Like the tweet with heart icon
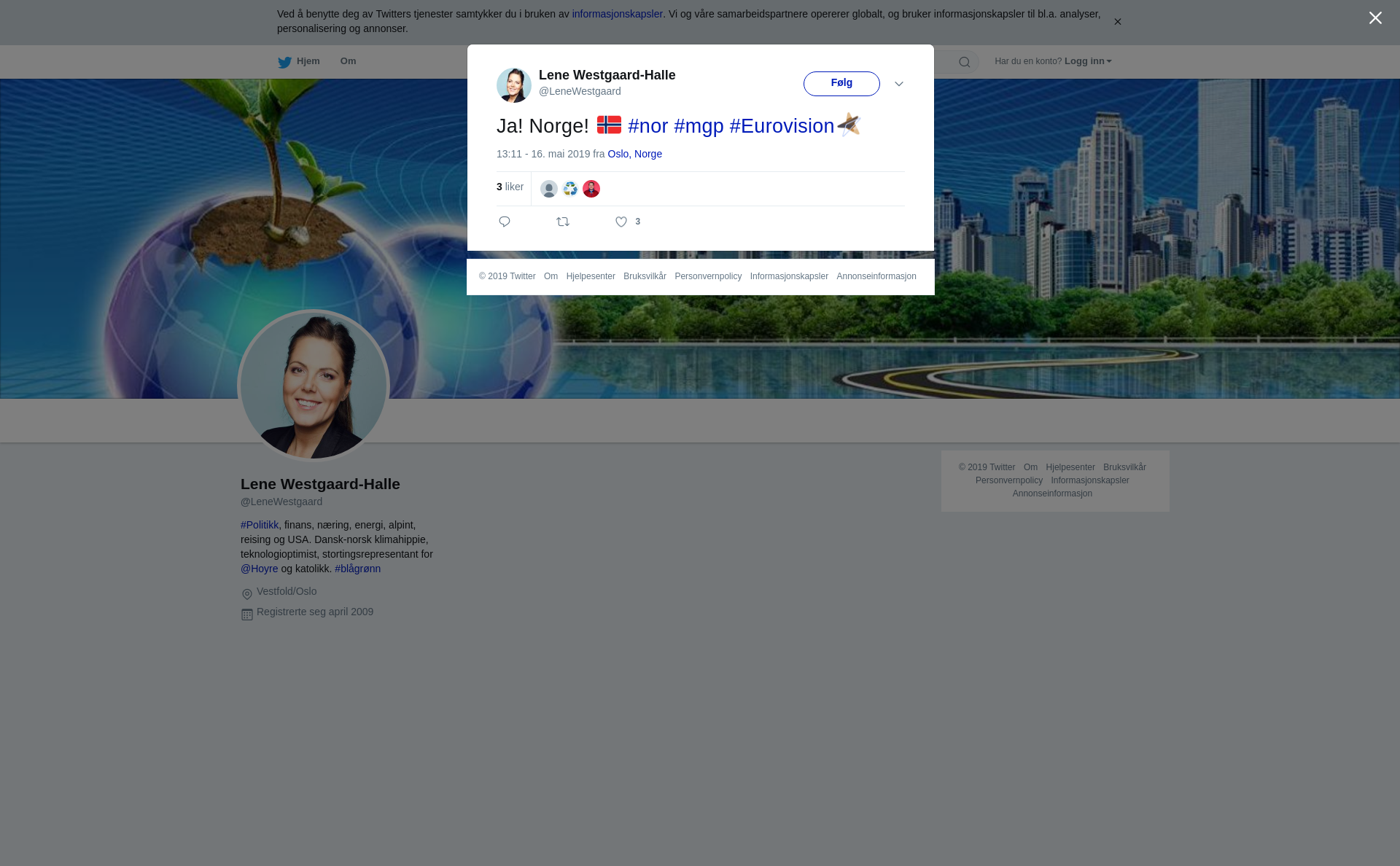The image size is (1400, 866). [621, 222]
